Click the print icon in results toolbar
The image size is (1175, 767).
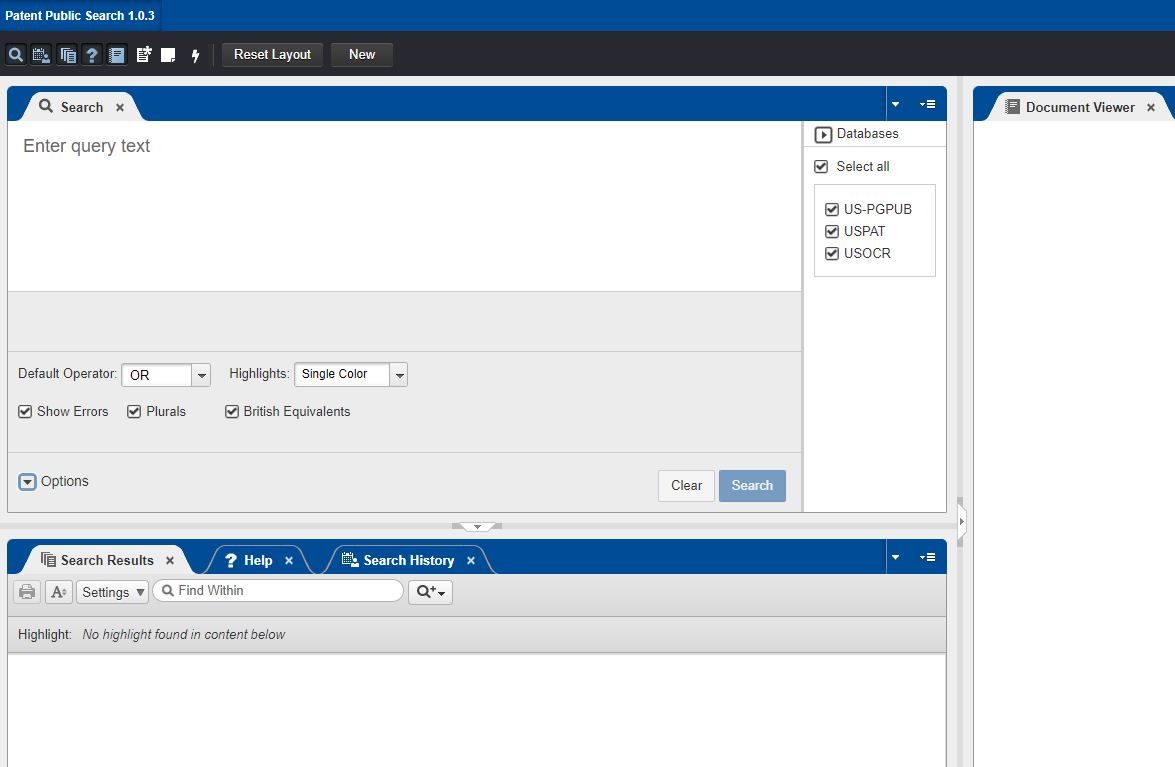pyautogui.click(x=27, y=592)
